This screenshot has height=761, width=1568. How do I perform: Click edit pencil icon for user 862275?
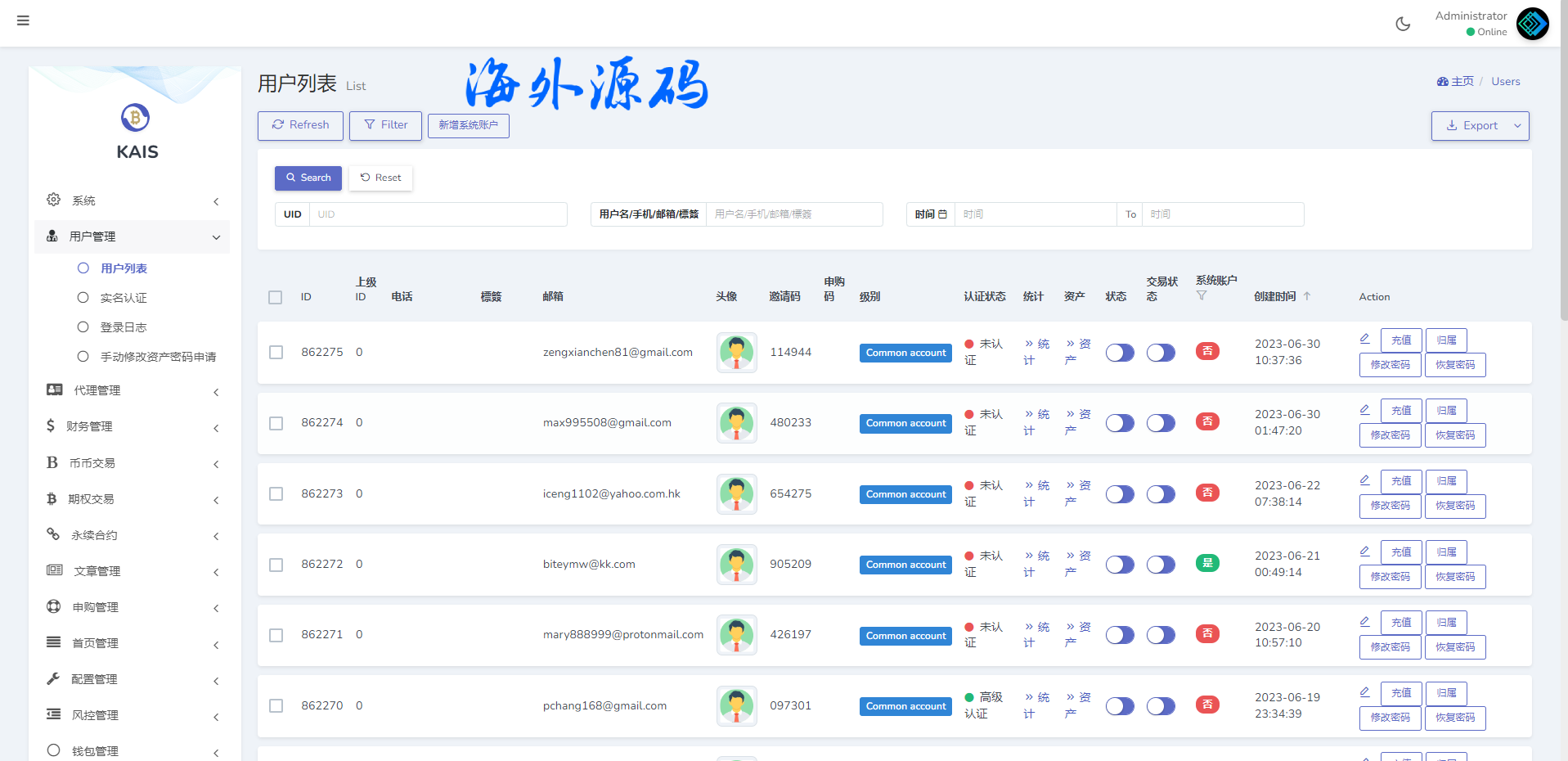coord(1364,339)
